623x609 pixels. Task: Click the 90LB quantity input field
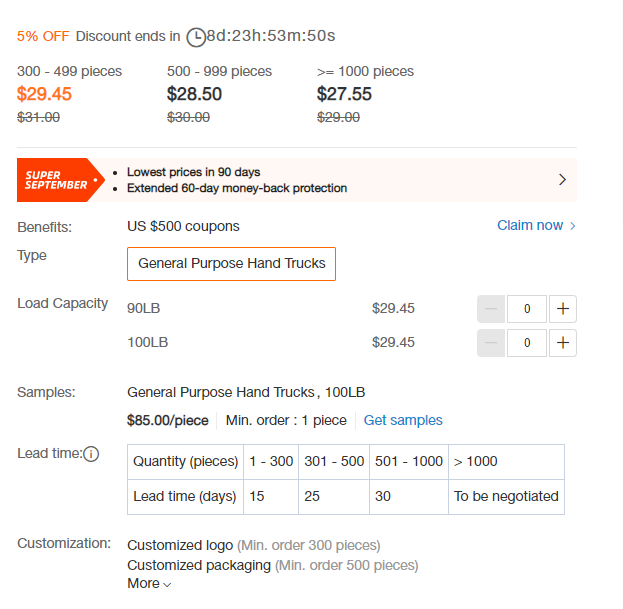(527, 309)
